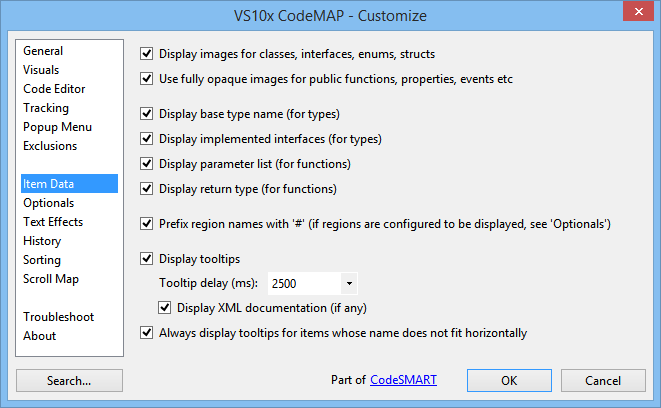Toggle Display tooltips checkbox
Screen dimensions: 661x408
pos(146,258)
